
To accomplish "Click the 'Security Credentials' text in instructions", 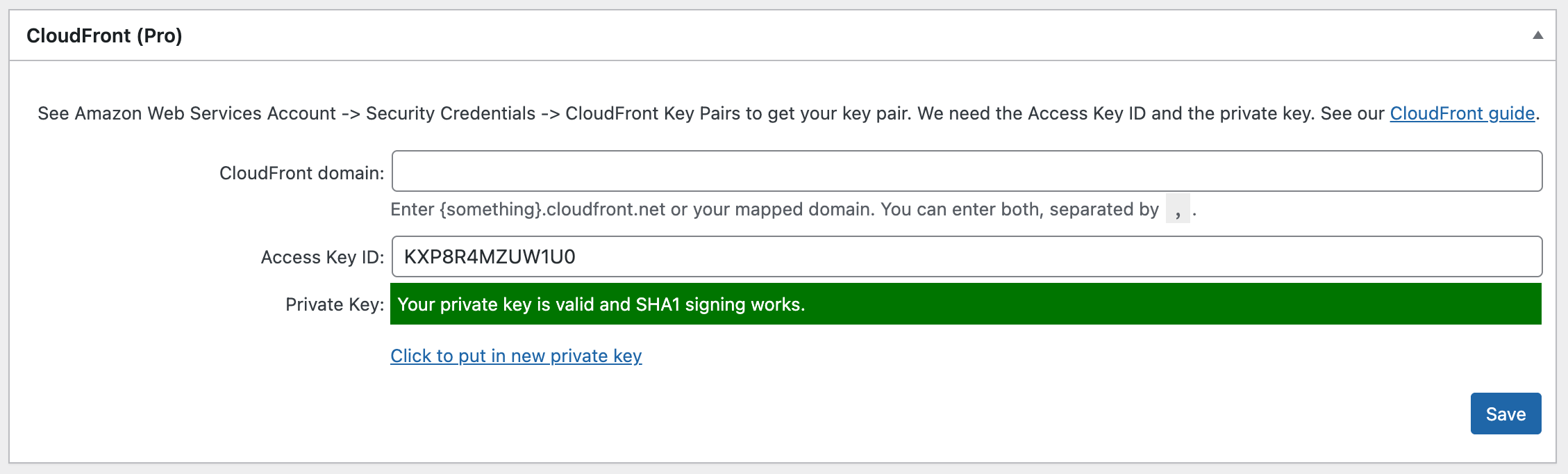I will tap(451, 113).
